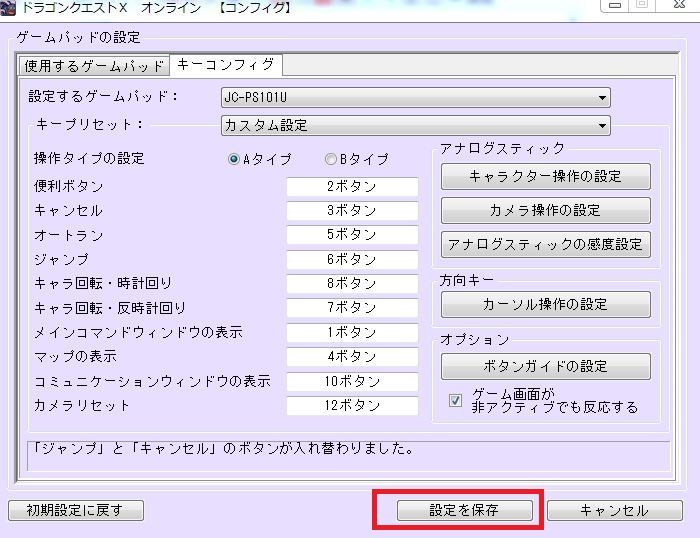700x538 pixels.
Task: Click the 便利ボタン row label
Action: pyautogui.click(x=69, y=186)
